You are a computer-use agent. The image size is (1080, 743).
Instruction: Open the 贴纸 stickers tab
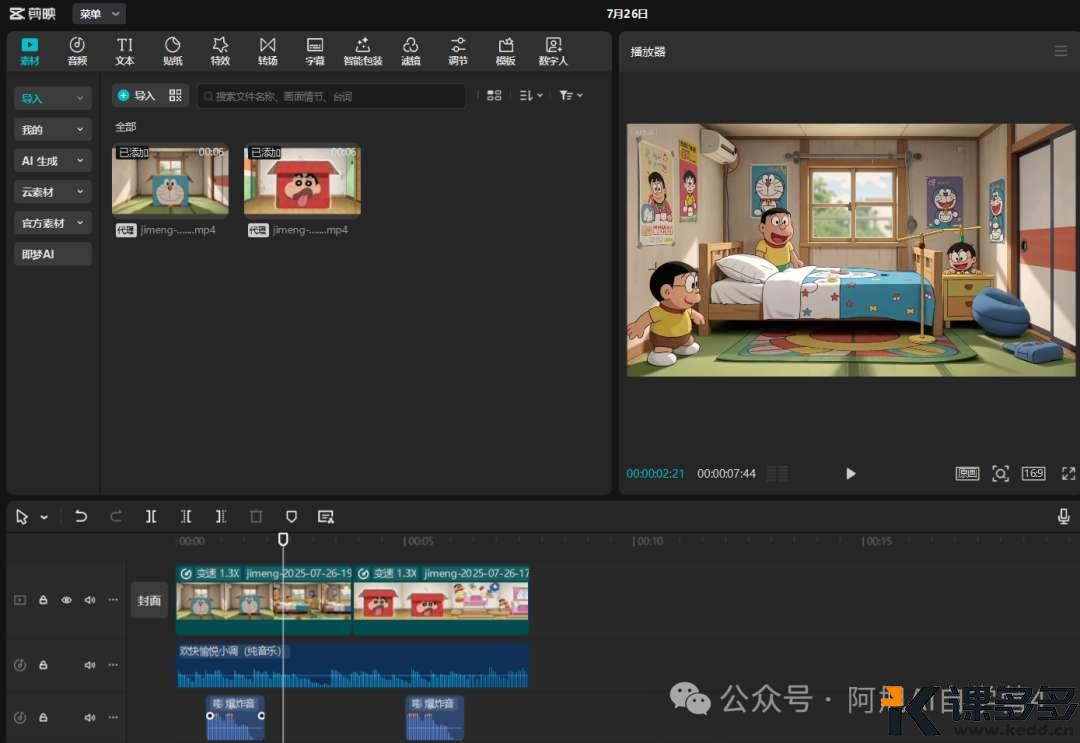pyautogui.click(x=172, y=52)
